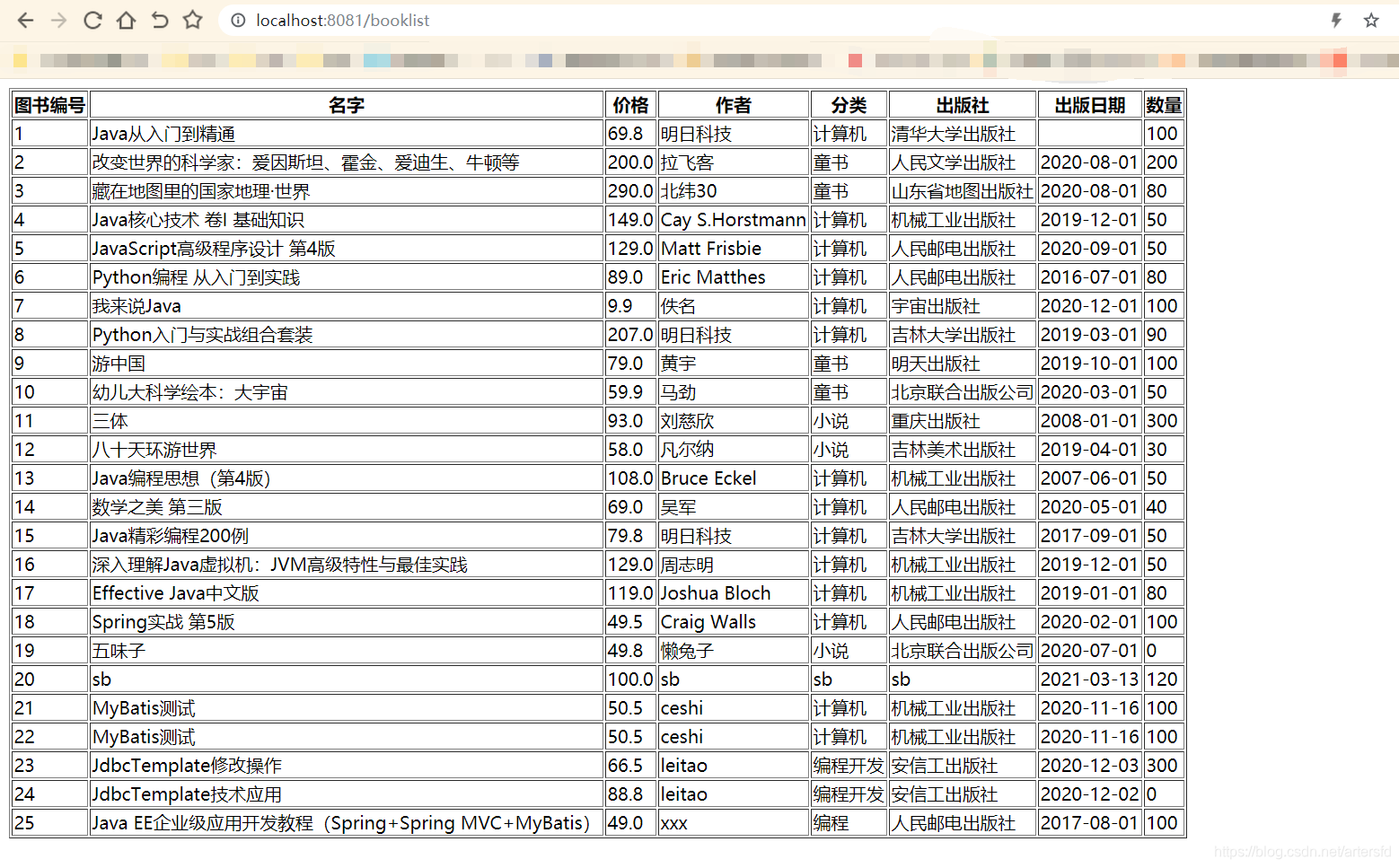Click the 图书编号 column header
The width and height of the screenshot is (1399, 868).
click(49, 105)
